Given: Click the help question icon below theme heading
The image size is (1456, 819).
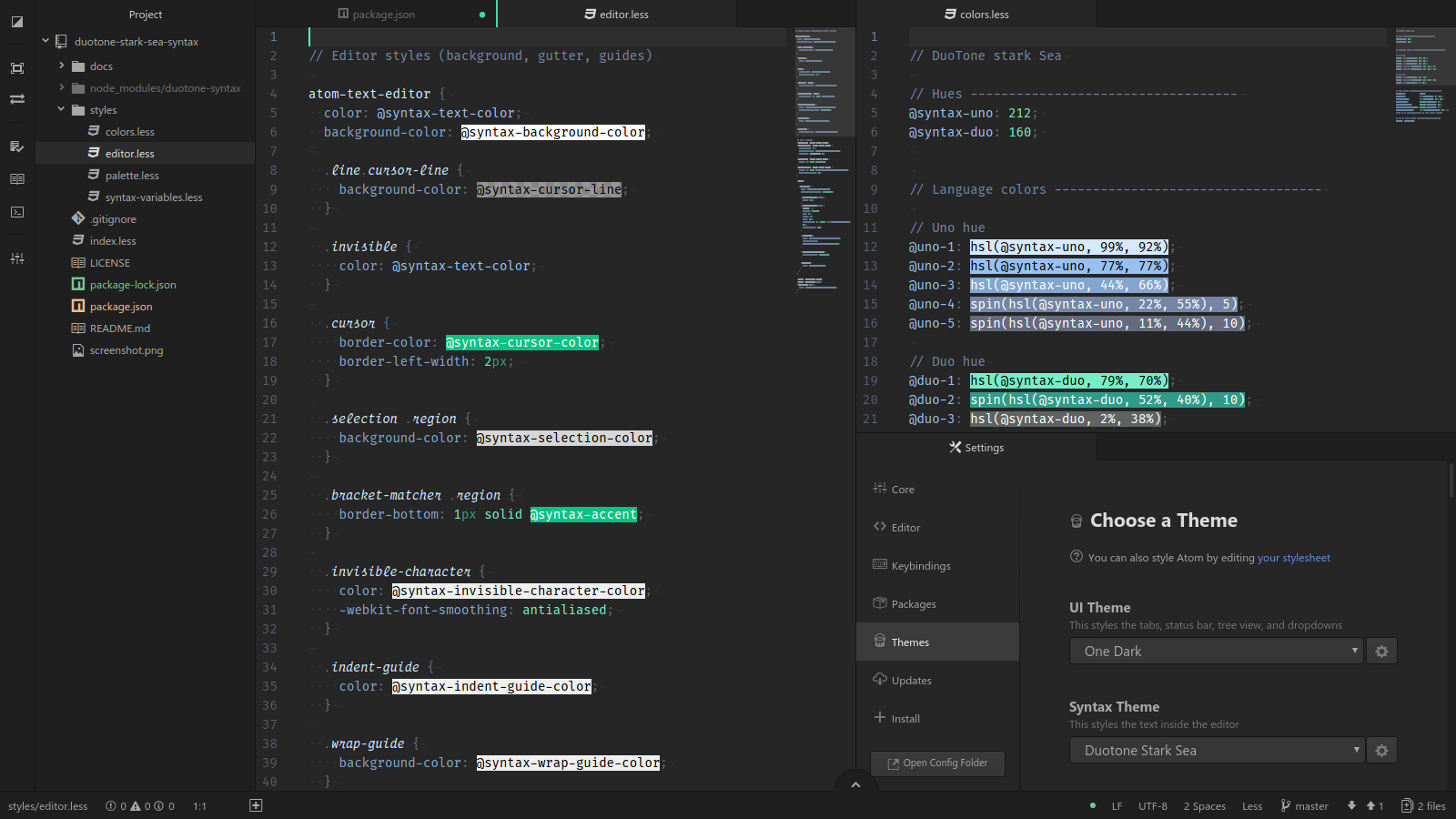Looking at the screenshot, I should coord(1077,557).
